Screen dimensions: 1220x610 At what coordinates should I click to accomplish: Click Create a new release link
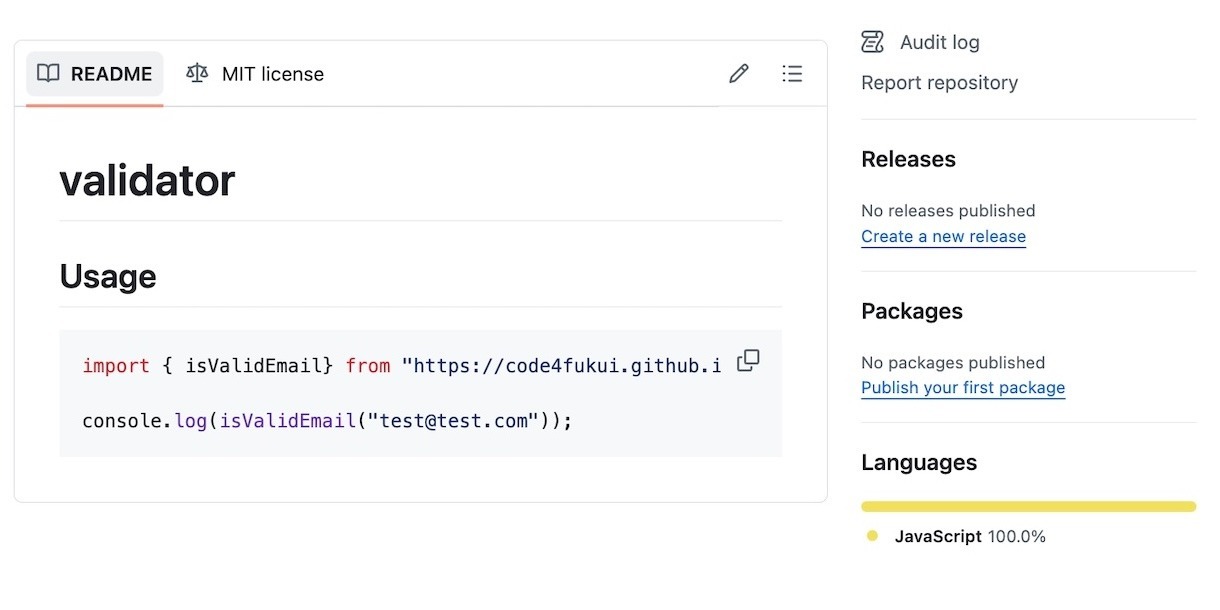tap(943, 237)
